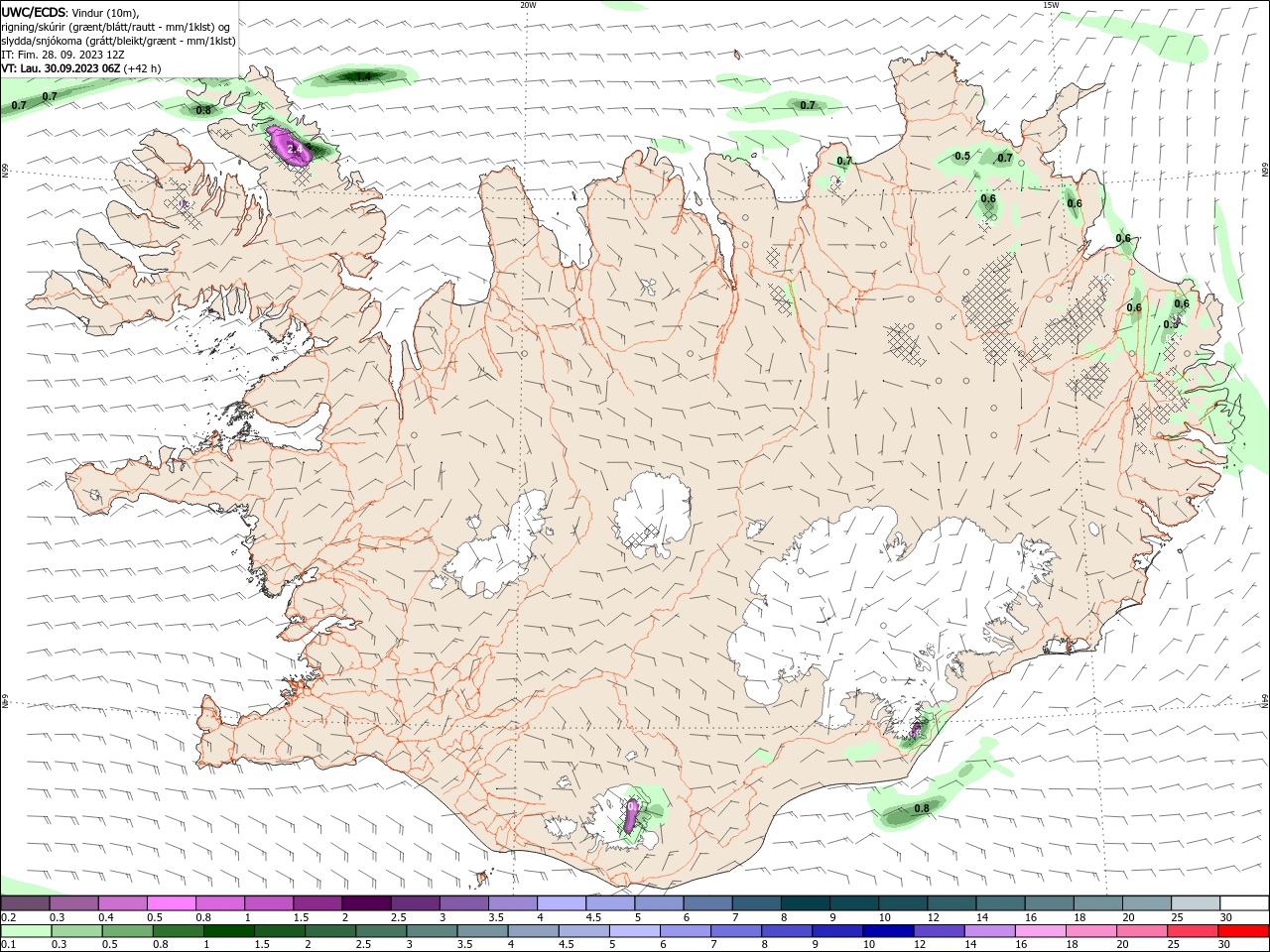
Task: Select the 0.5 green swatch in lower legend row
Action: [127, 931]
